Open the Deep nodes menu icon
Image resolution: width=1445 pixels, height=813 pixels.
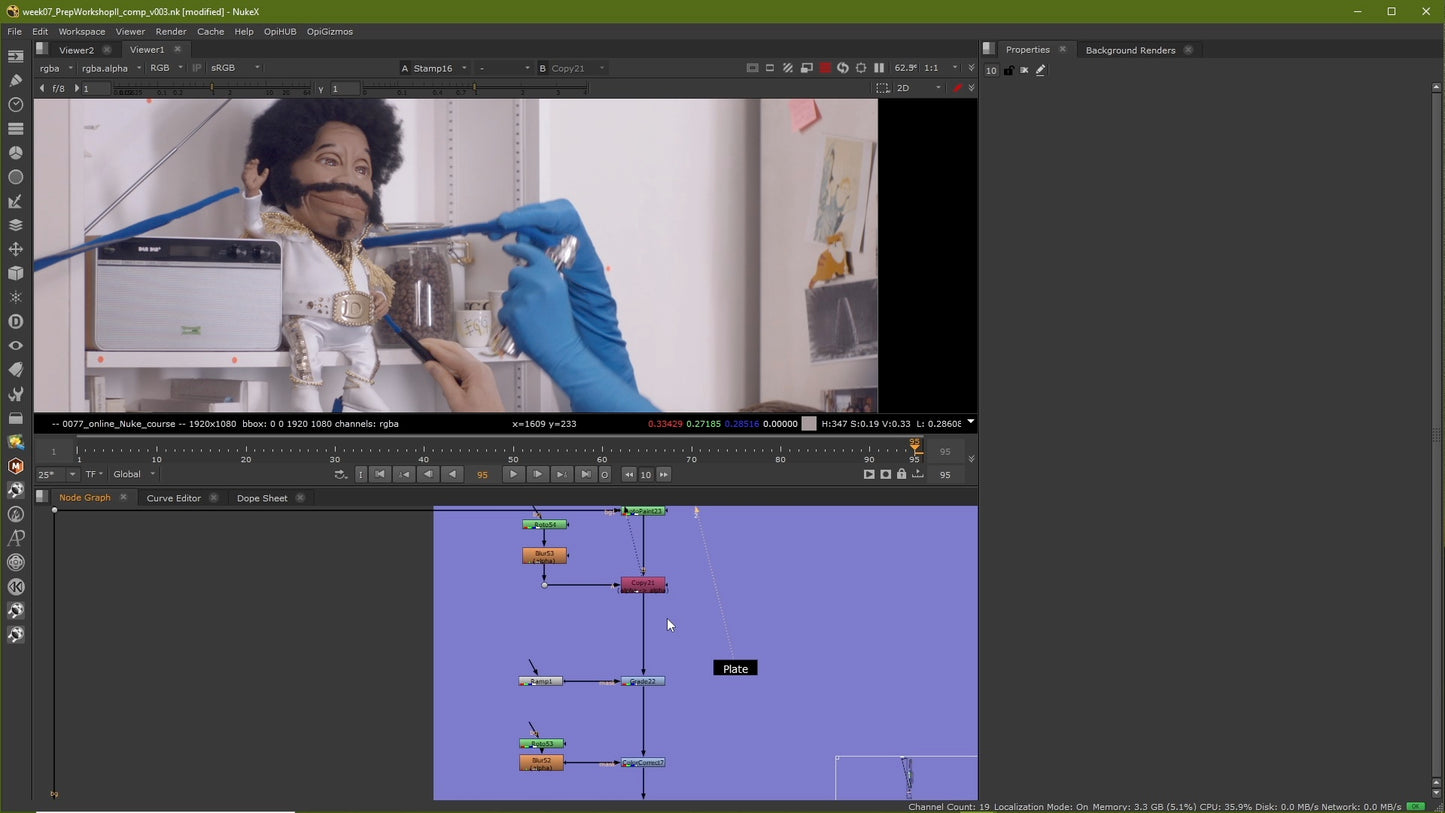click(x=15, y=321)
